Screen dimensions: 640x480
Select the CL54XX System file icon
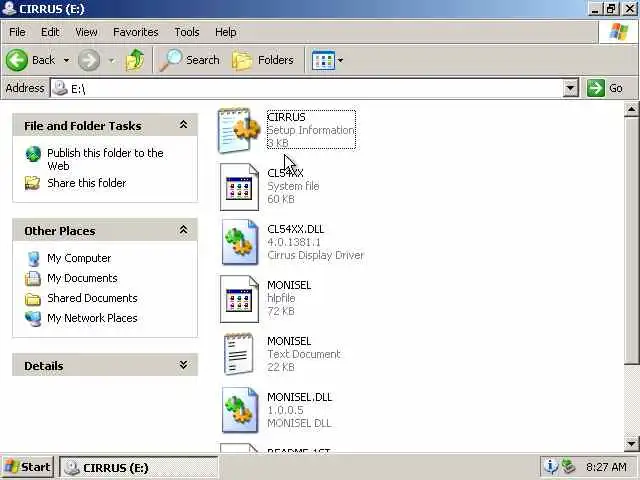[x=239, y=187]
